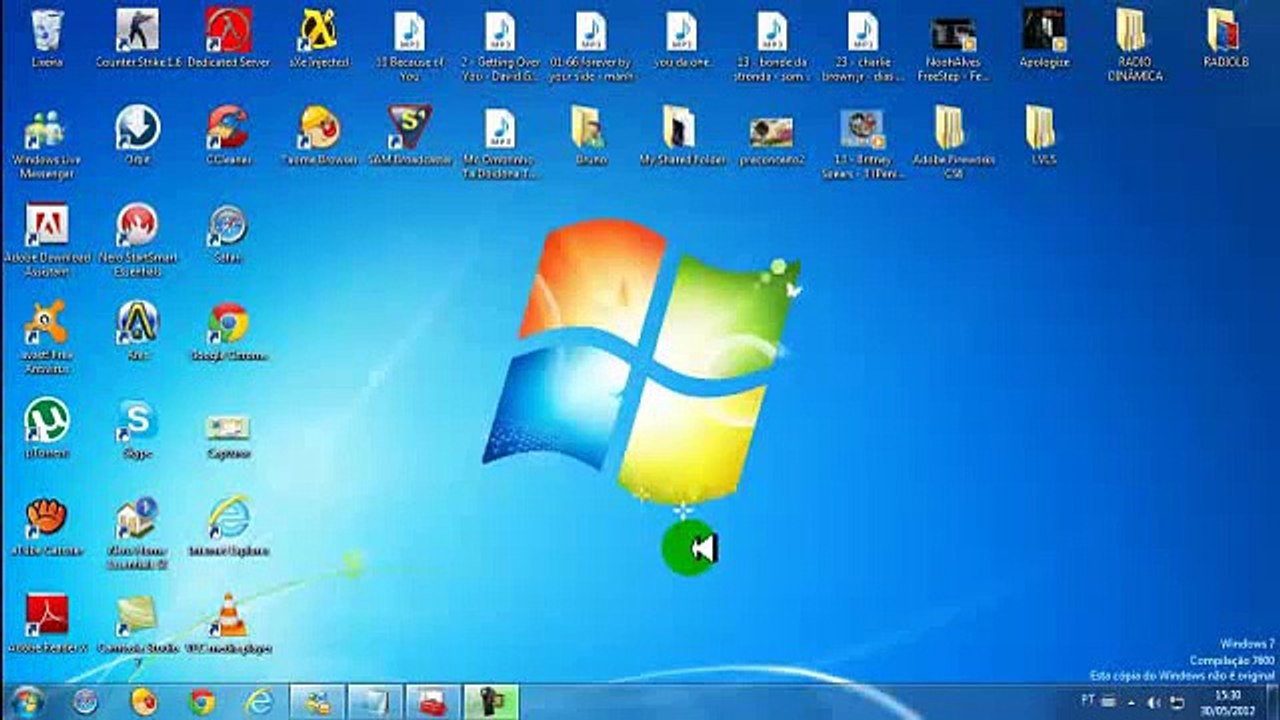Select the Bruno folder

(590, 136)
